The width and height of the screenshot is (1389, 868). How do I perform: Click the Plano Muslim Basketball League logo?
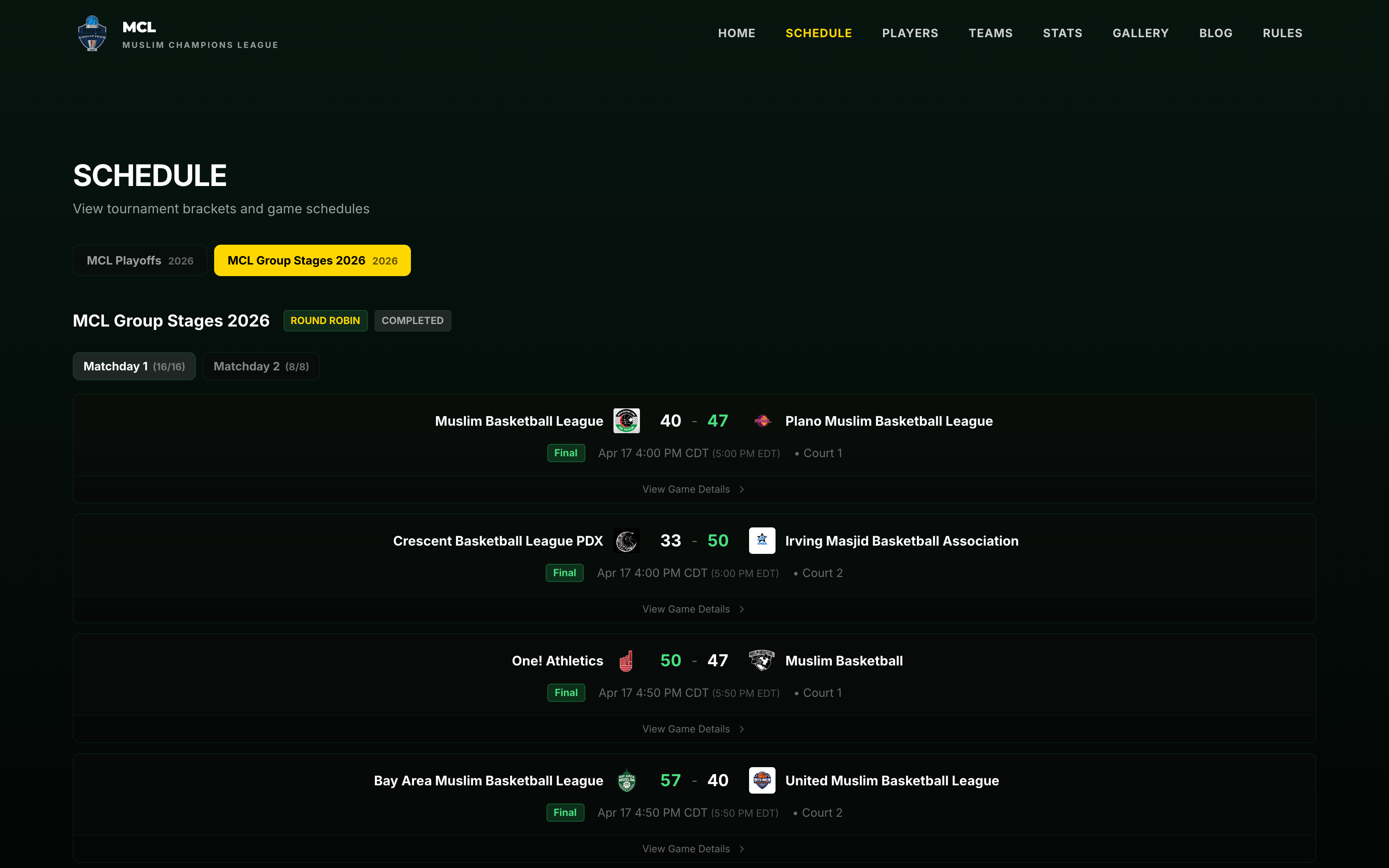(762, 421)
